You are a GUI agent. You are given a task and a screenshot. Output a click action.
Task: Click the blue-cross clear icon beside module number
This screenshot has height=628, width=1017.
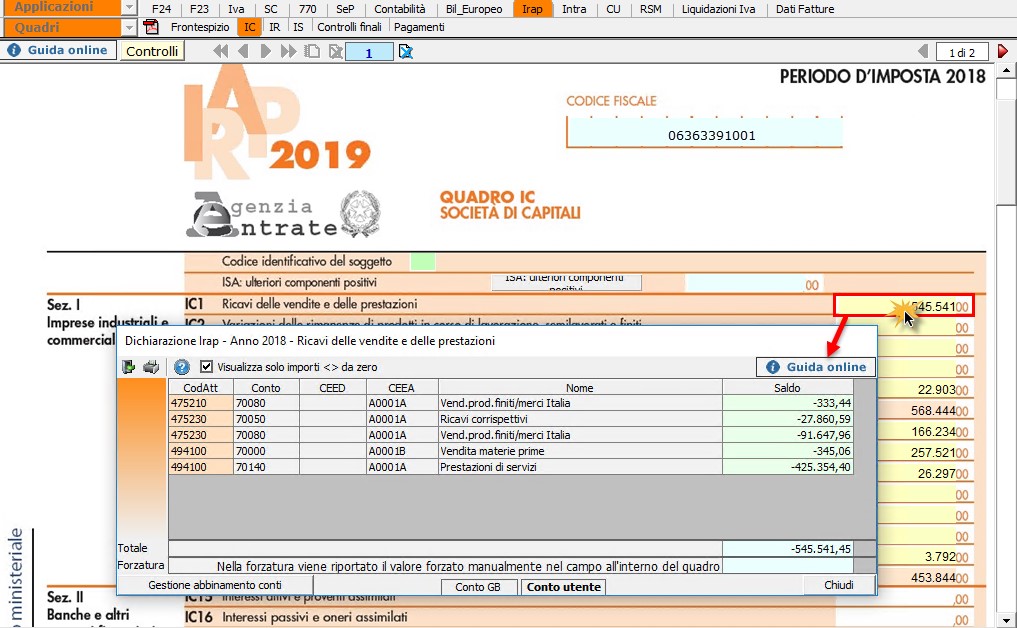coord(405,51)
